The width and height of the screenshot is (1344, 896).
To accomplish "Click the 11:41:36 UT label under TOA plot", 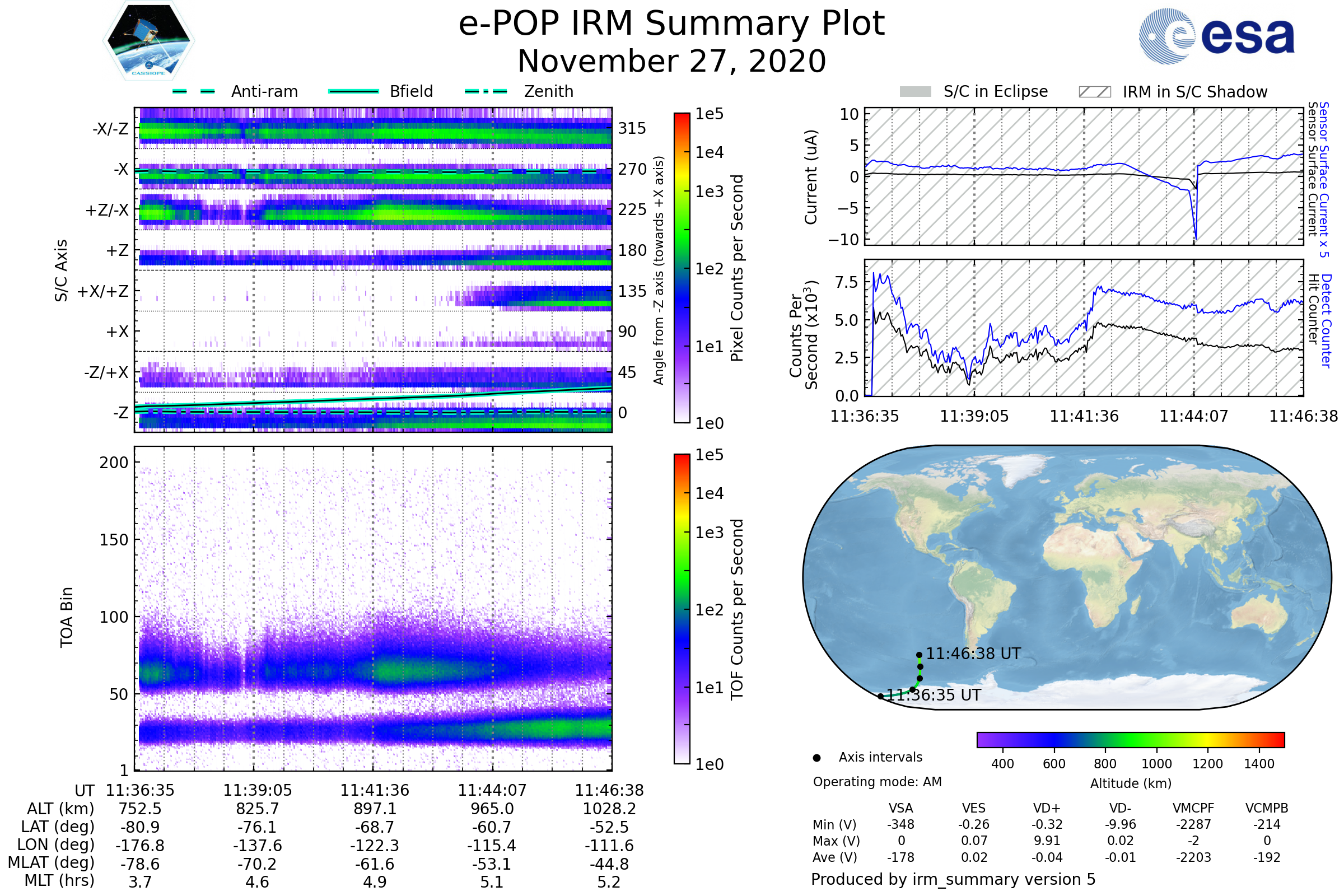I will point(375,790).
